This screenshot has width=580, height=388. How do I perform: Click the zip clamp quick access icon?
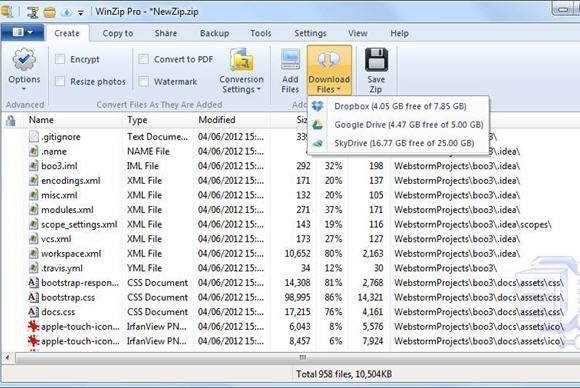click(33, 12)
